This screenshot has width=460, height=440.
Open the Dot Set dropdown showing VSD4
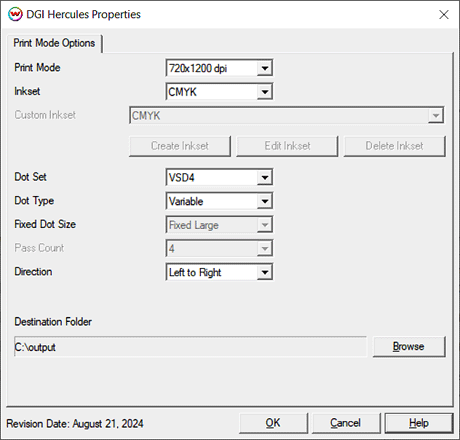219,177
